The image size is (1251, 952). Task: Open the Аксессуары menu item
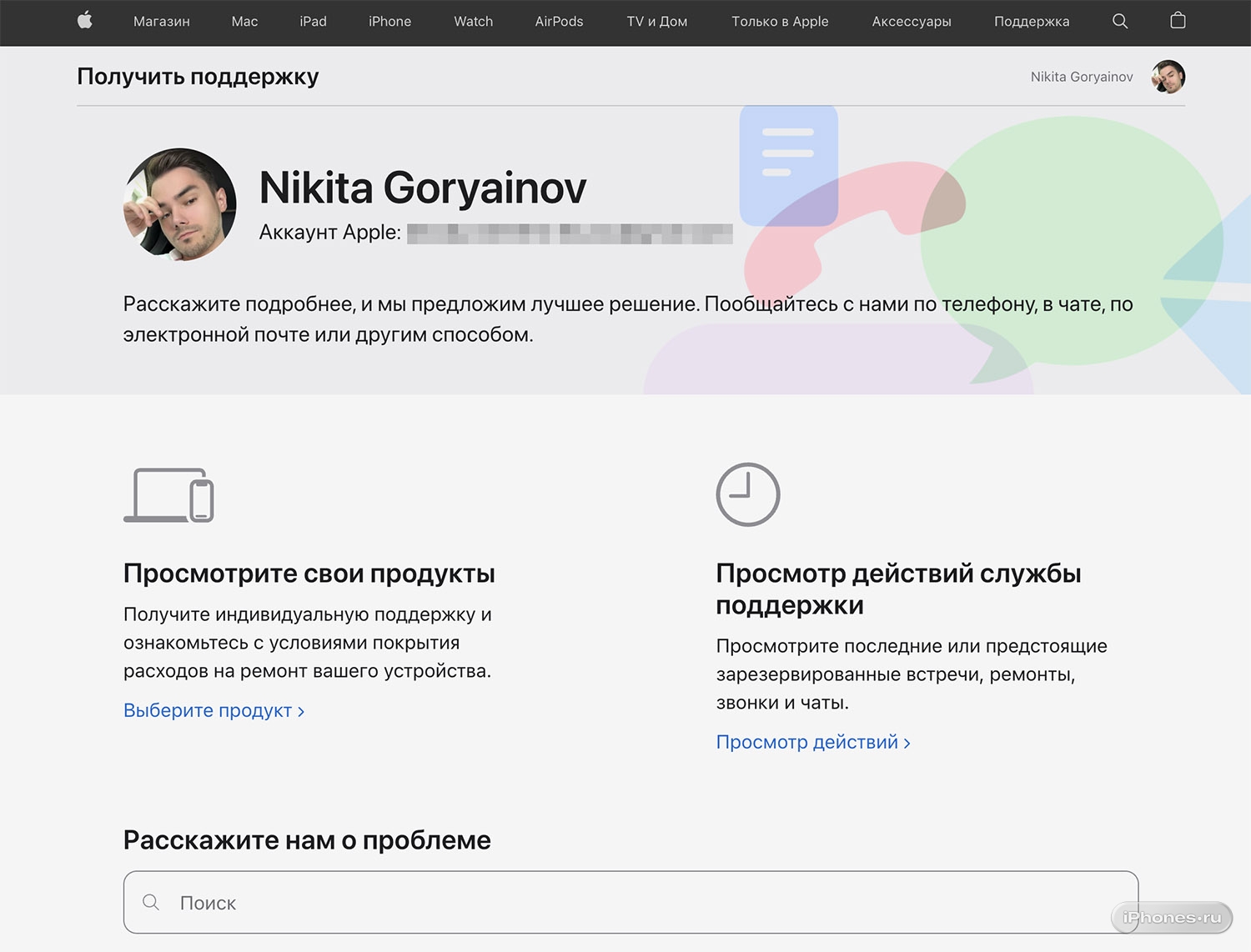[912, 22]
